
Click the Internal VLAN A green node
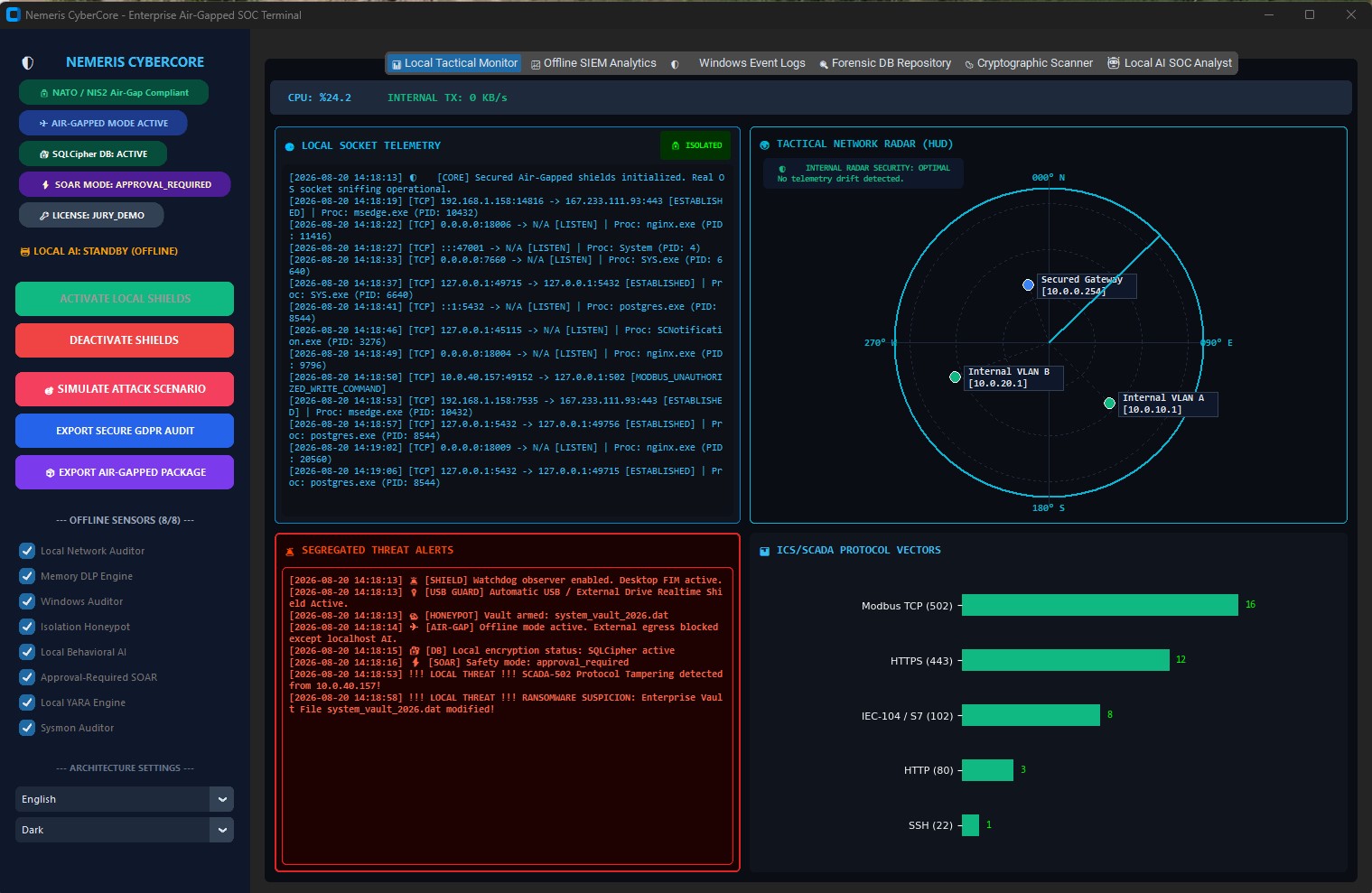[x=1109, y=403]
